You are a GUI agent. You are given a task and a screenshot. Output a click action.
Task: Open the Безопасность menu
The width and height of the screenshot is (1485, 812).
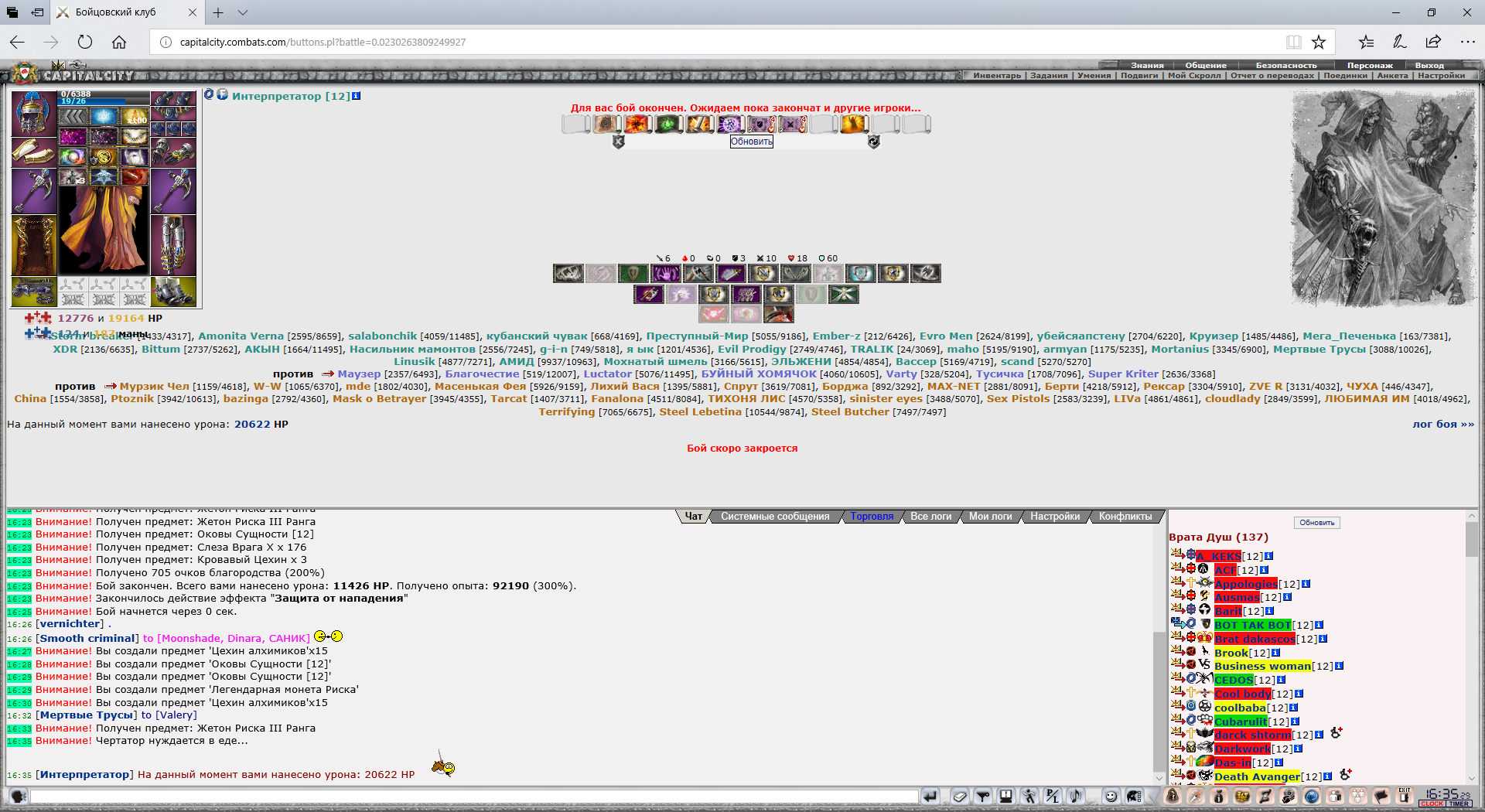tap(1286, 66)
